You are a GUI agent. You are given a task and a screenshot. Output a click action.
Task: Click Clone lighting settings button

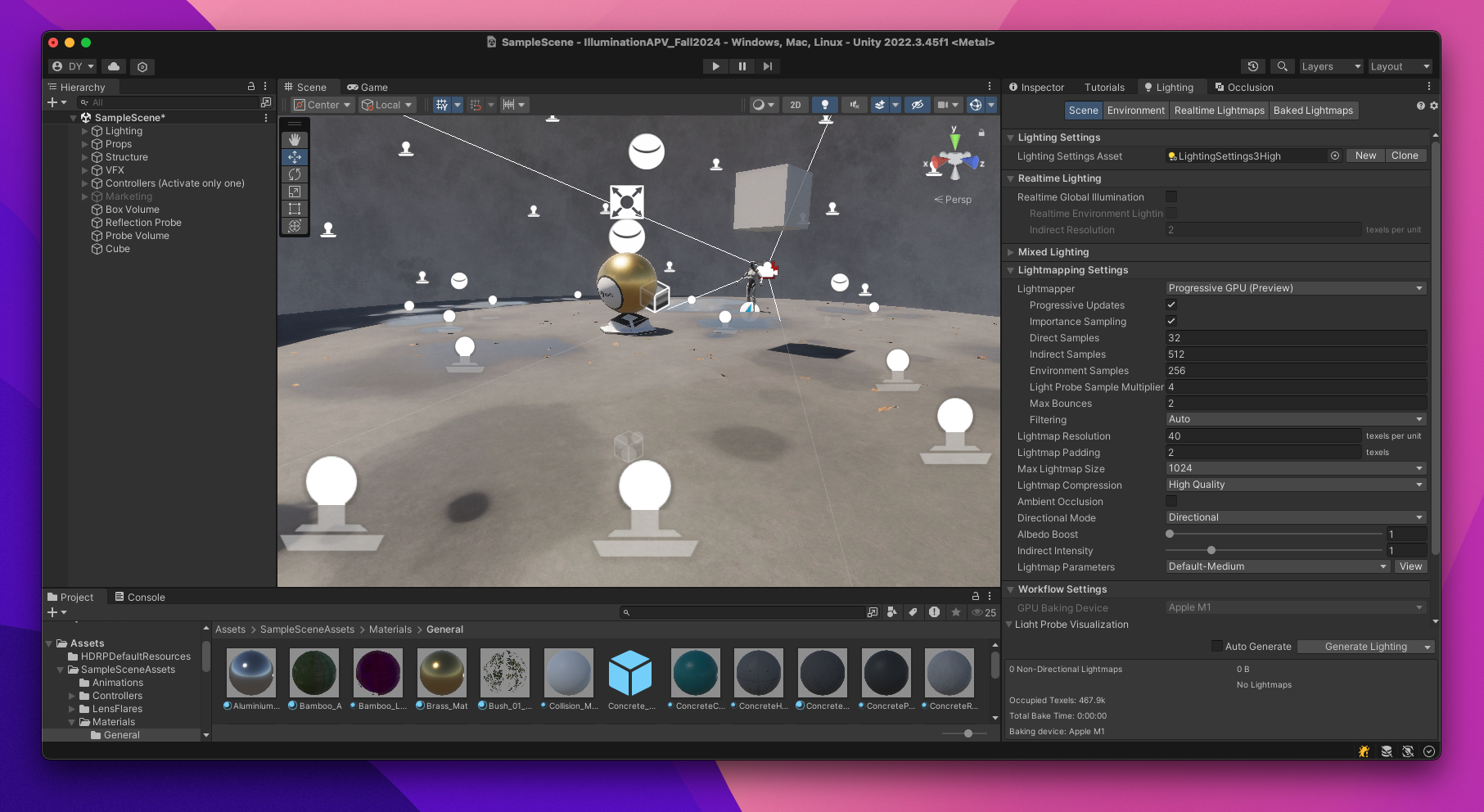coord(1405,156)
